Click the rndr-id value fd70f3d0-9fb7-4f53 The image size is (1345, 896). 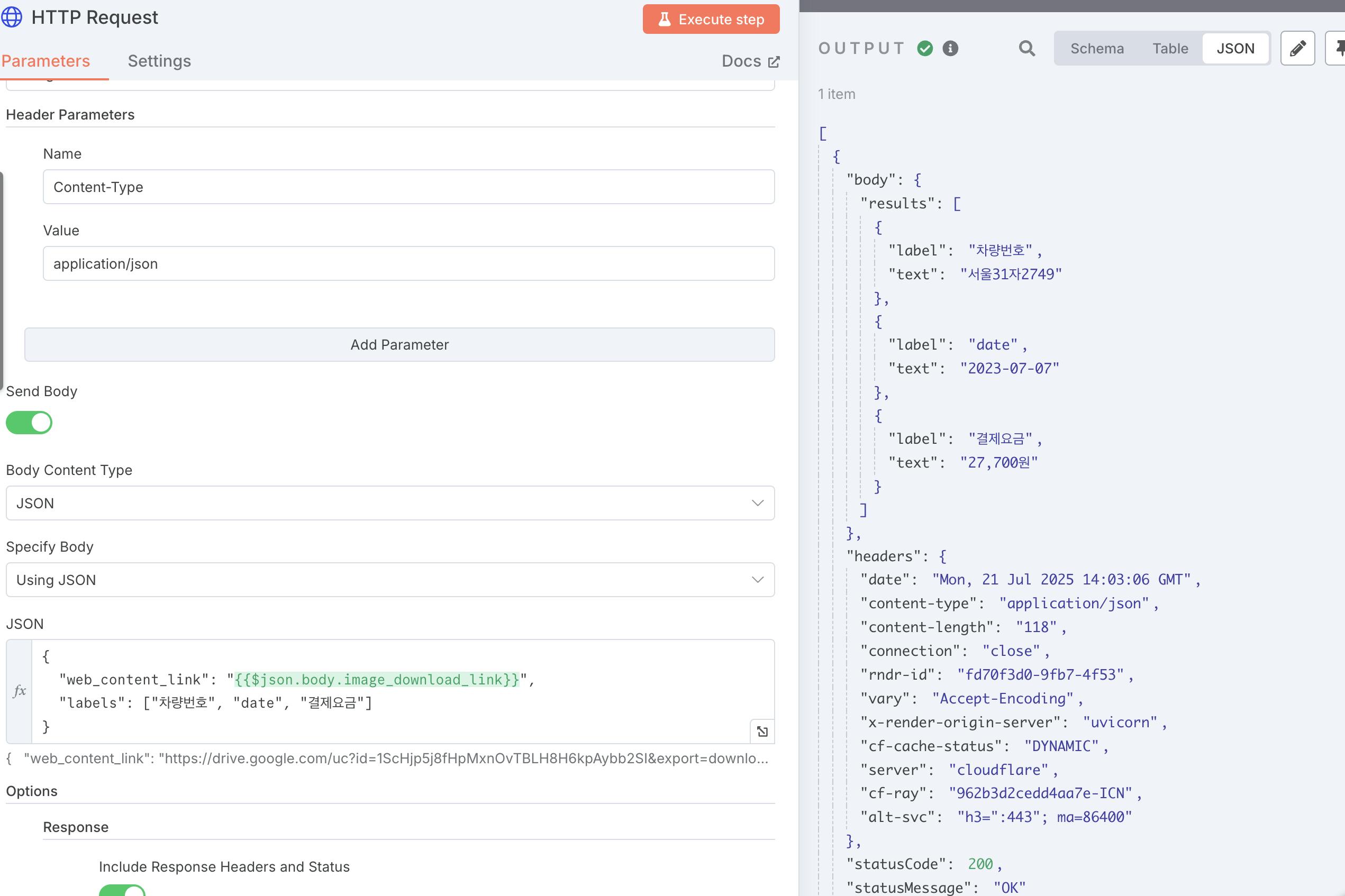pyautogui.click(x=1040, y=675)
